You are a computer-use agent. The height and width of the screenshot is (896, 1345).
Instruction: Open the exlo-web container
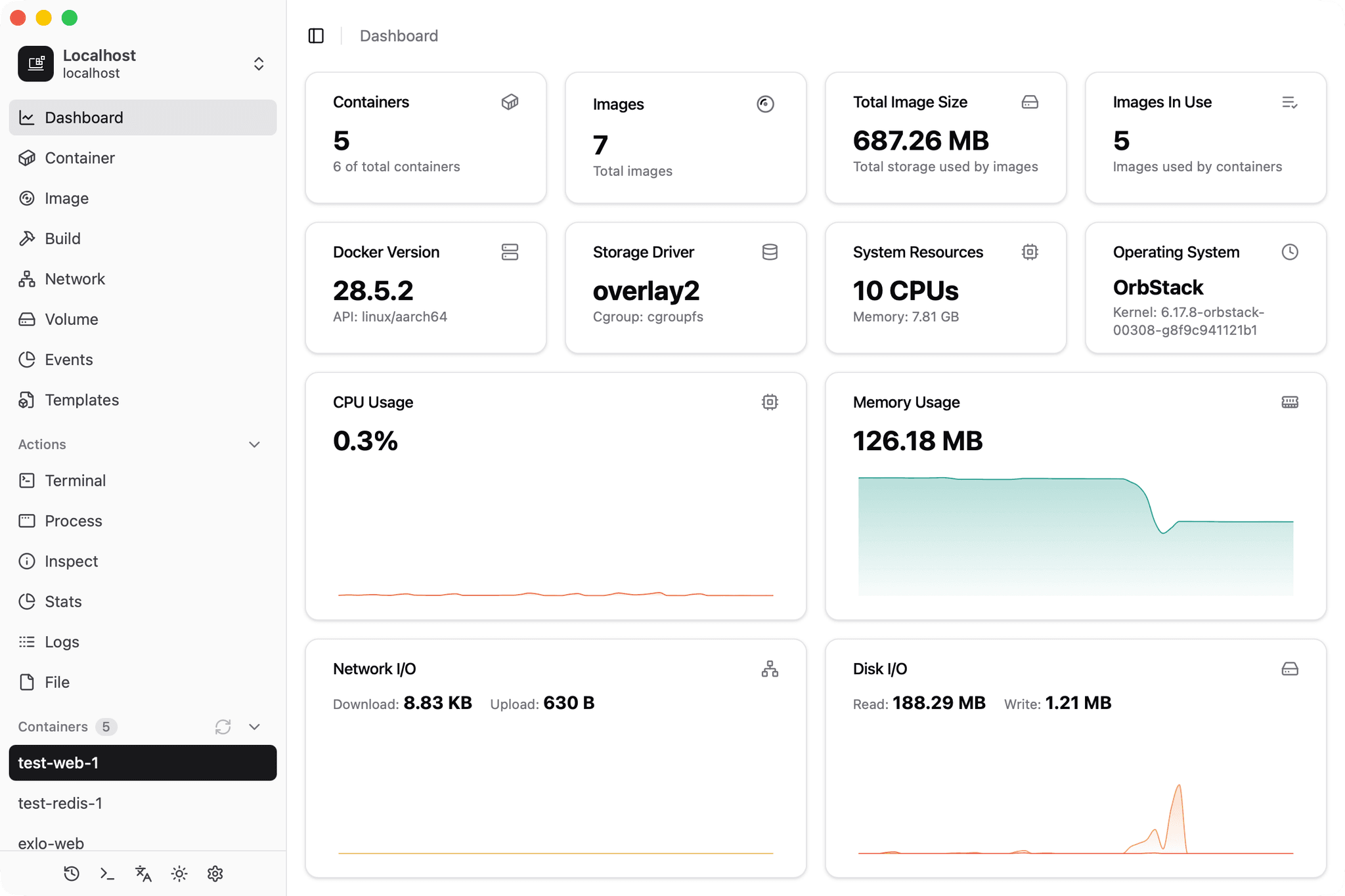(51, 843)
